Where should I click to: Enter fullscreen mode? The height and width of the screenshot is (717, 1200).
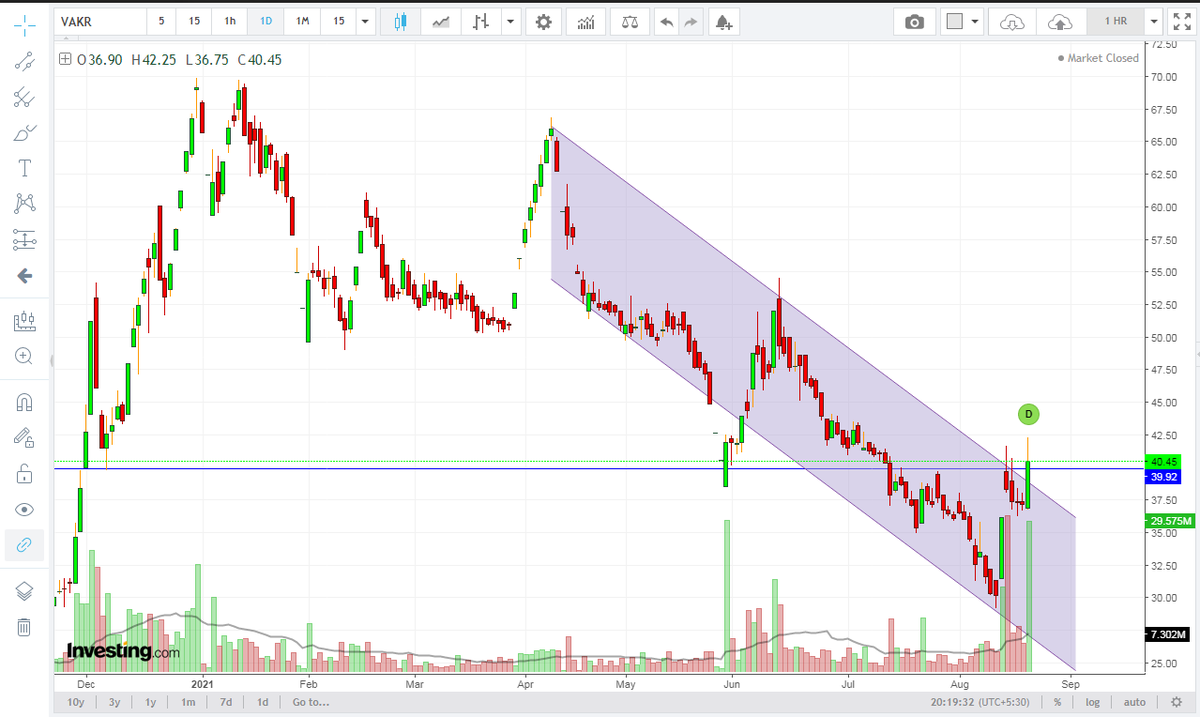[x=1181, y=21]
